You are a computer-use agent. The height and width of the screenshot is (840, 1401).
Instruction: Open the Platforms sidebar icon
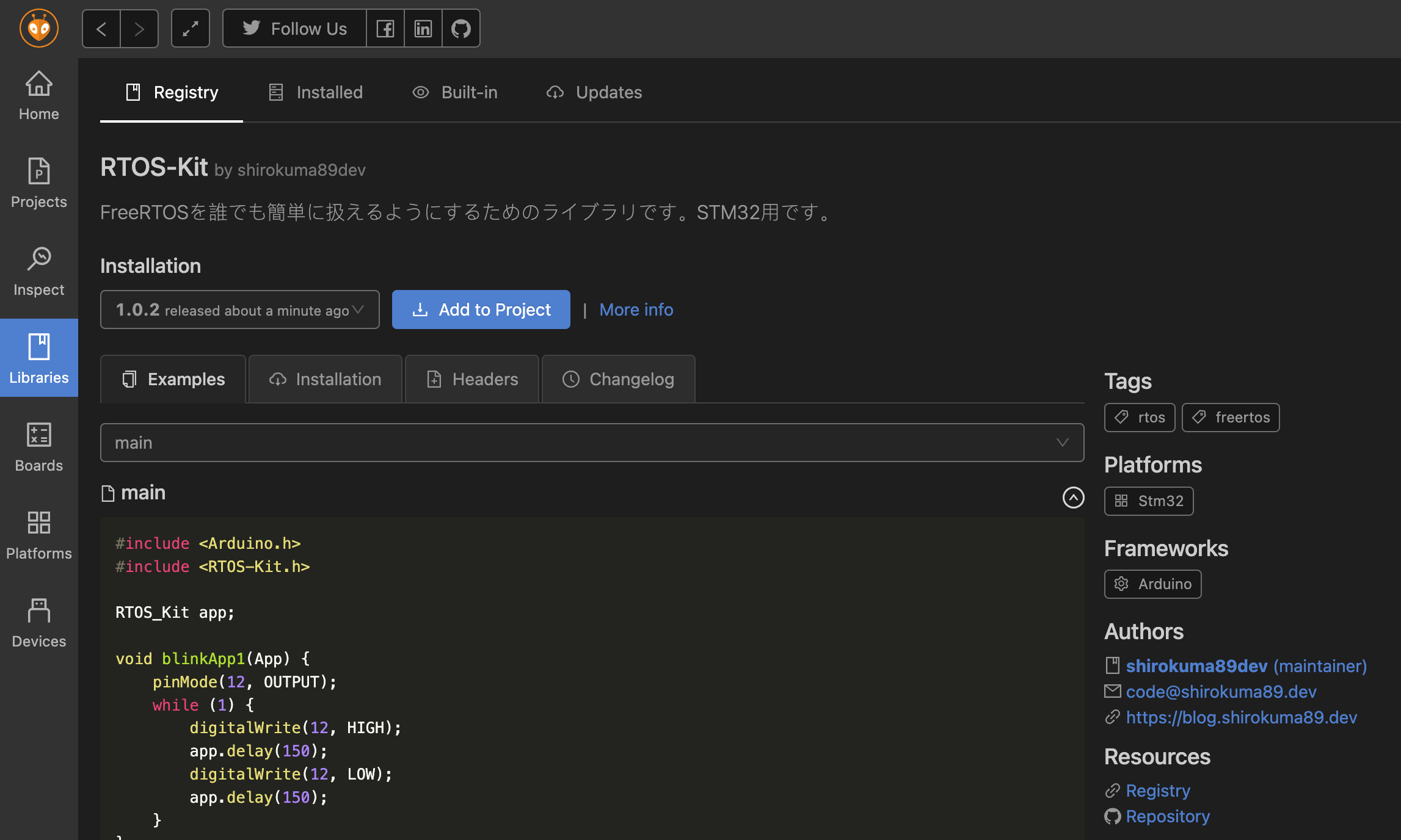38,534
